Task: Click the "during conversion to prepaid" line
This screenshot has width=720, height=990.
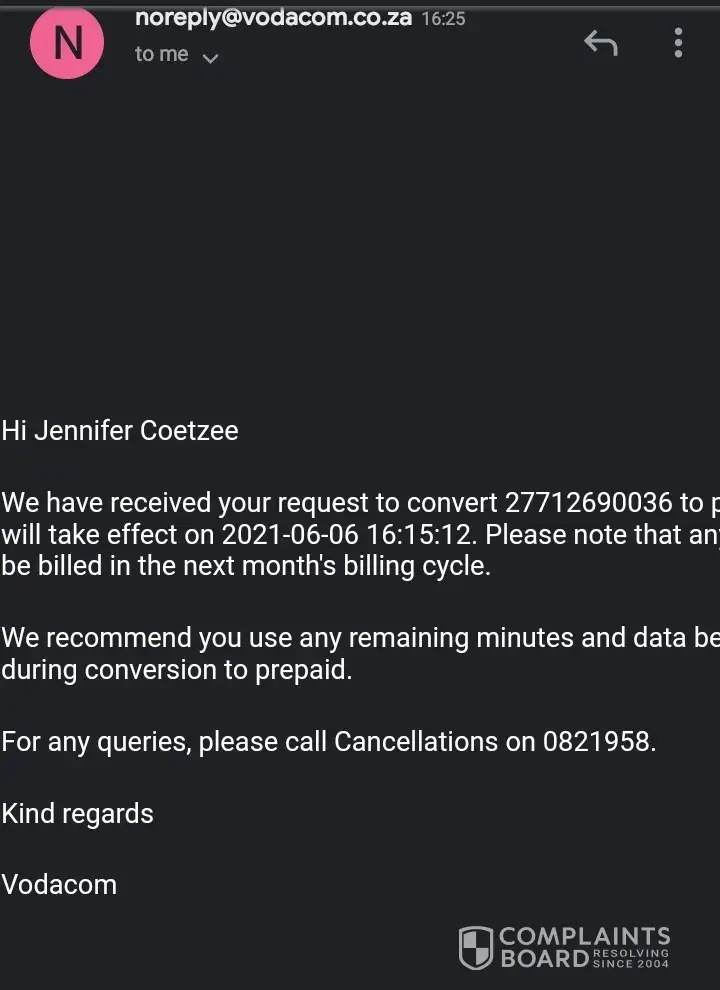Action: pos(177,669)
